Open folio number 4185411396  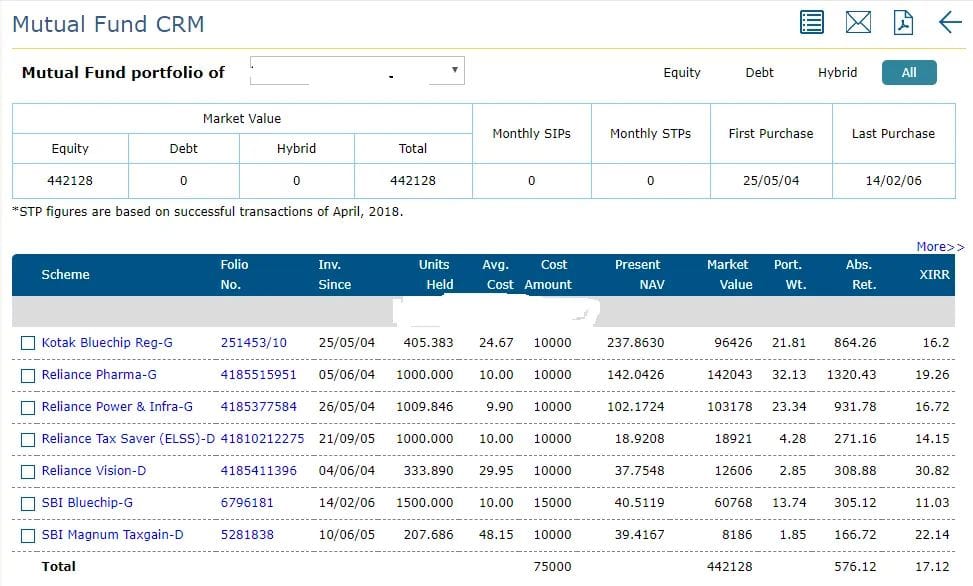tap(259, 471)
